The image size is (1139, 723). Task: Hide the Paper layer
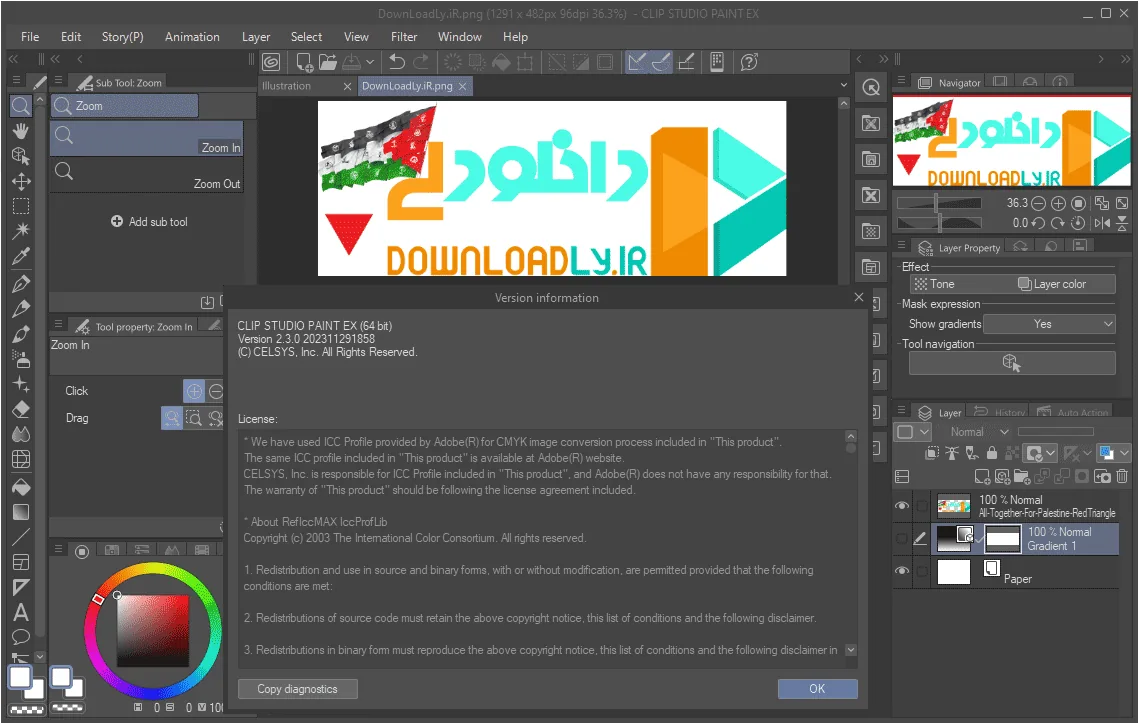coord(901,571)
